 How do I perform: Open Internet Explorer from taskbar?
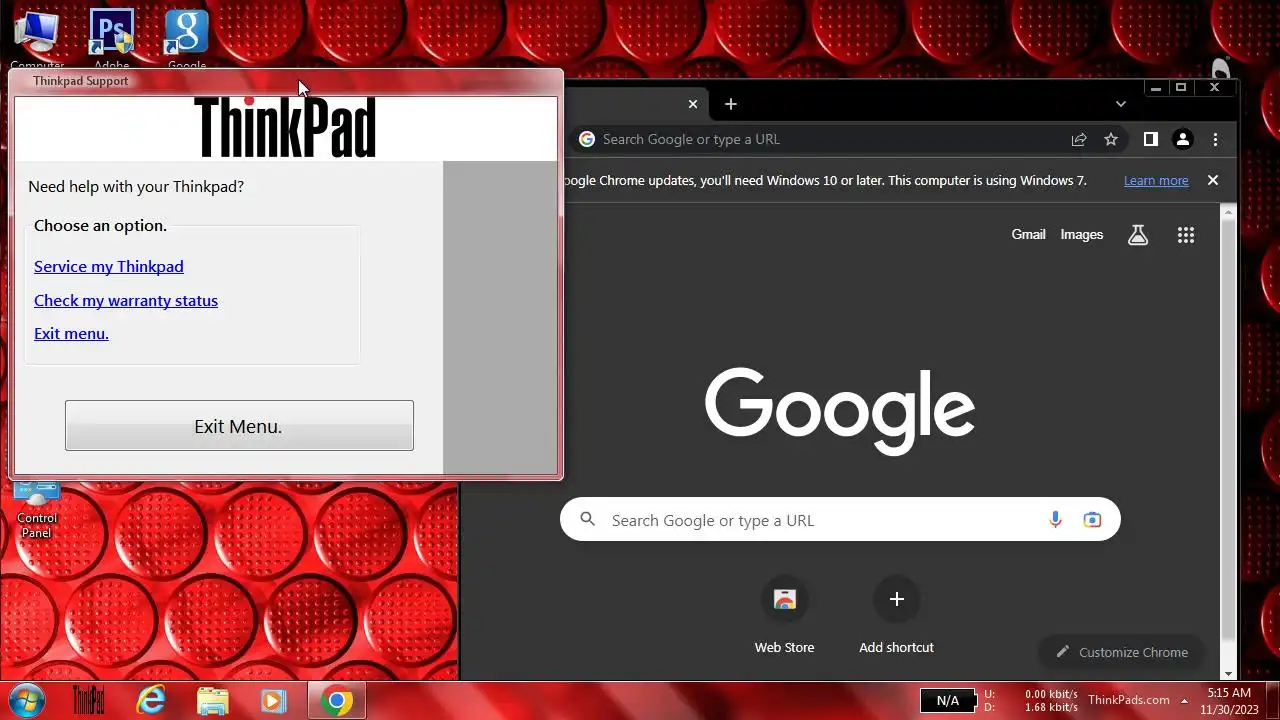coord(151,700)
